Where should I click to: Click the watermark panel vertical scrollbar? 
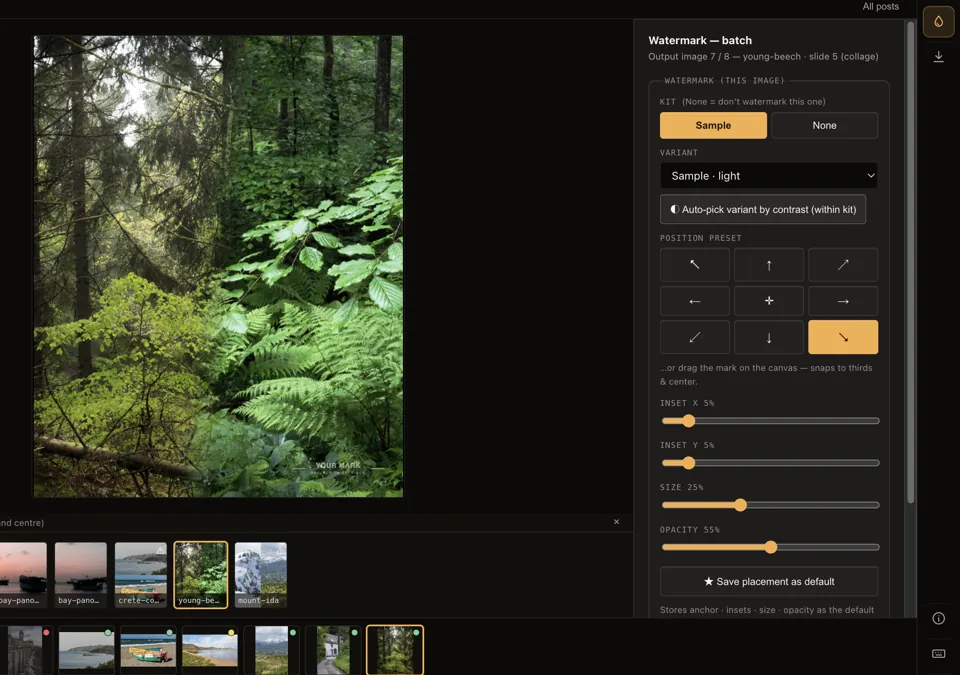910,263
